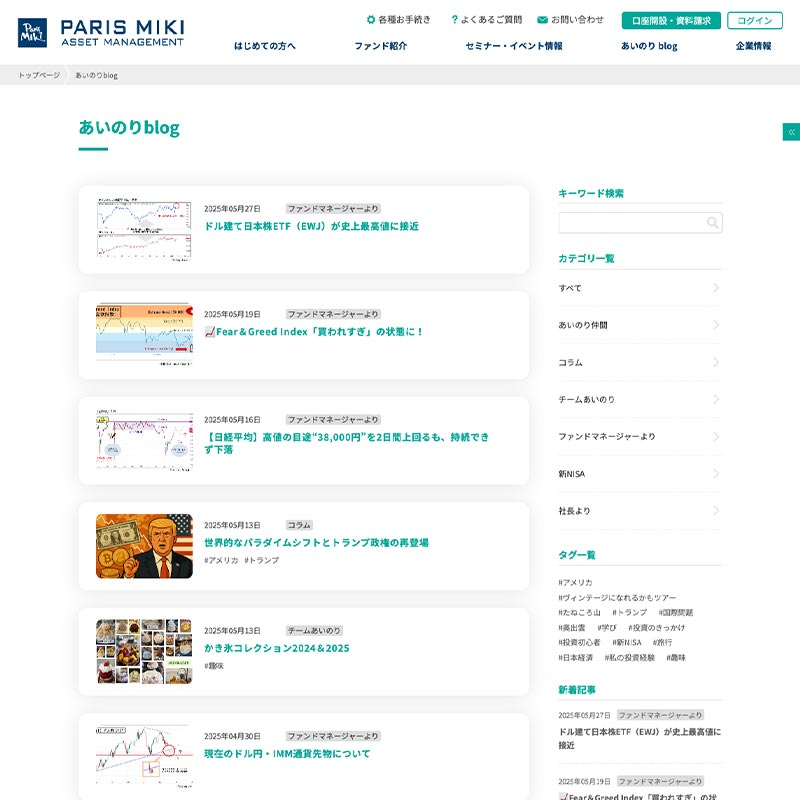Viewport: 800px width, 800px height.
Task: Click the dollar-yen chart thumbnail
Action: click(x=144, y=757)
